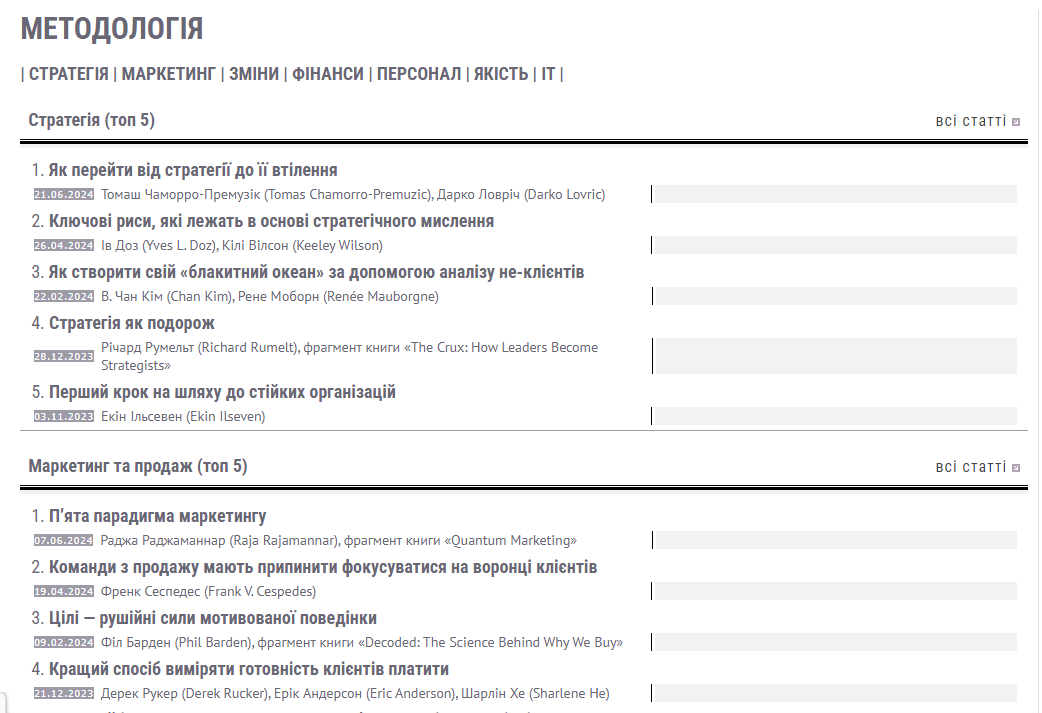
Task: Go to the ЗМІНИ section
Action: coord(254,74)
